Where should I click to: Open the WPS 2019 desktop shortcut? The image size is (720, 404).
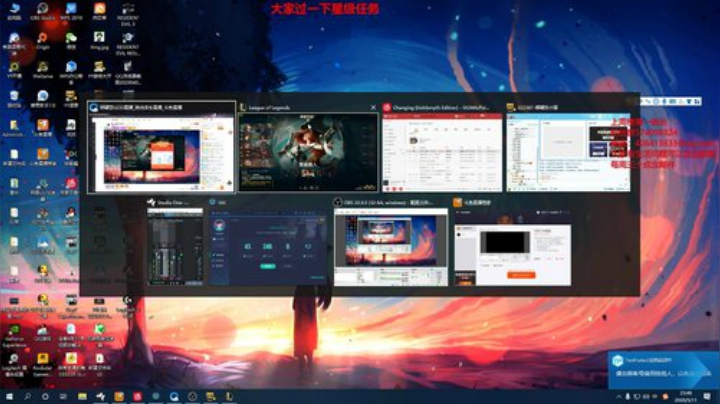[71, 11]
